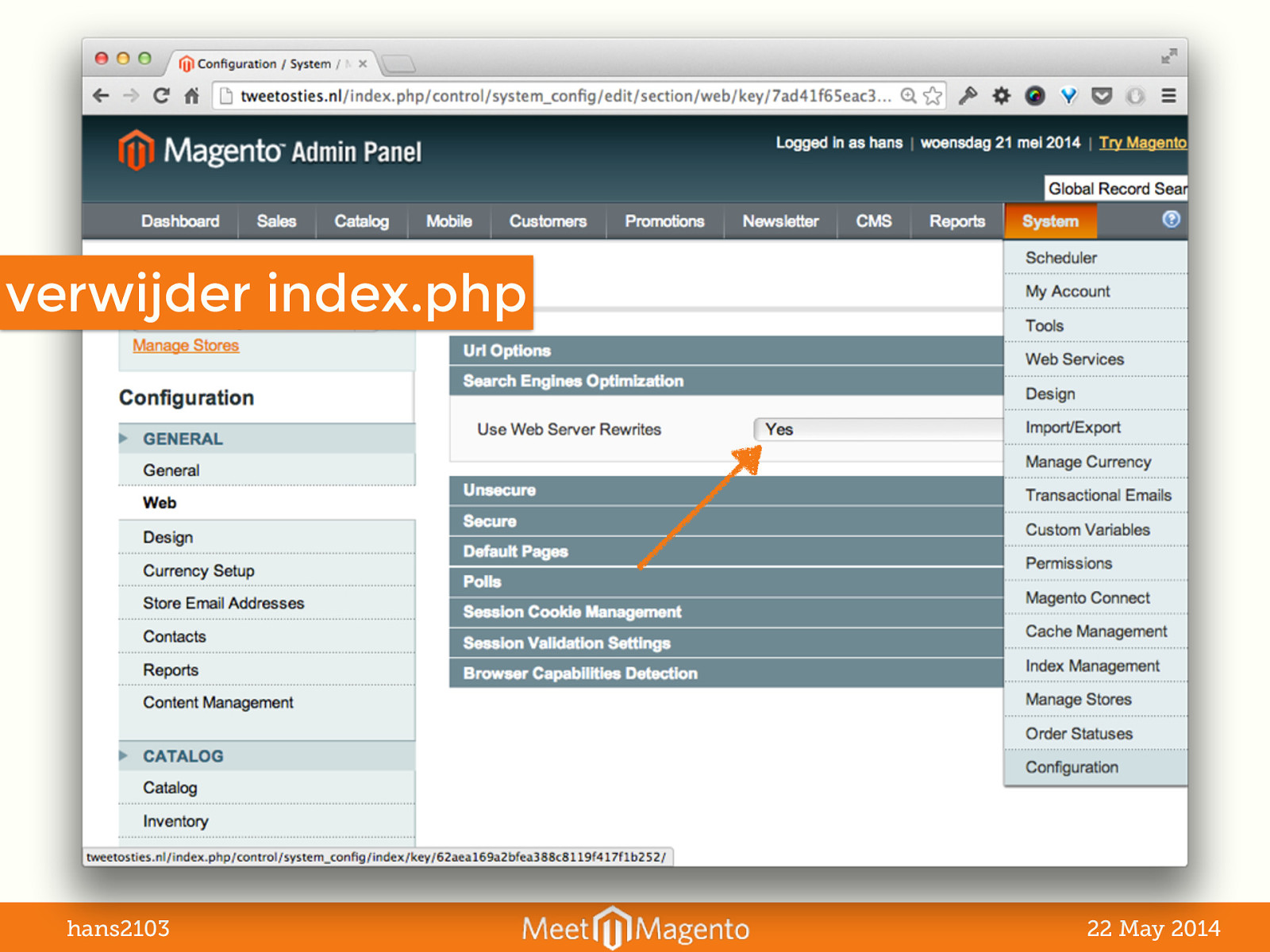Select Cache Management from System dropdown
The image size is (1270, 952).
tap(1096, 631)
